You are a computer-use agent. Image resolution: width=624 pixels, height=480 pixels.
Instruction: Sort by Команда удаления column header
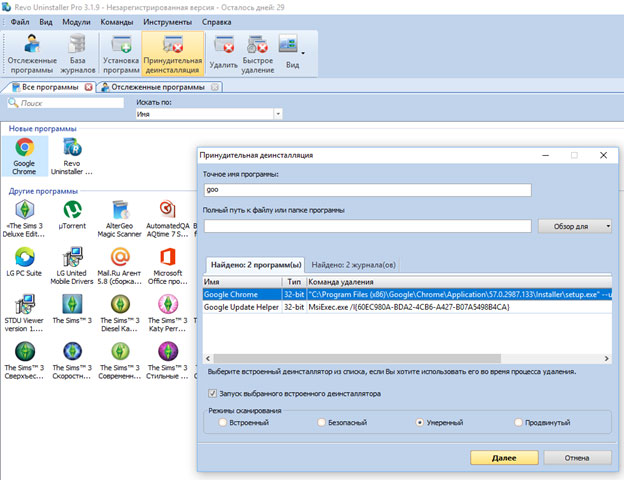[459, 281]
